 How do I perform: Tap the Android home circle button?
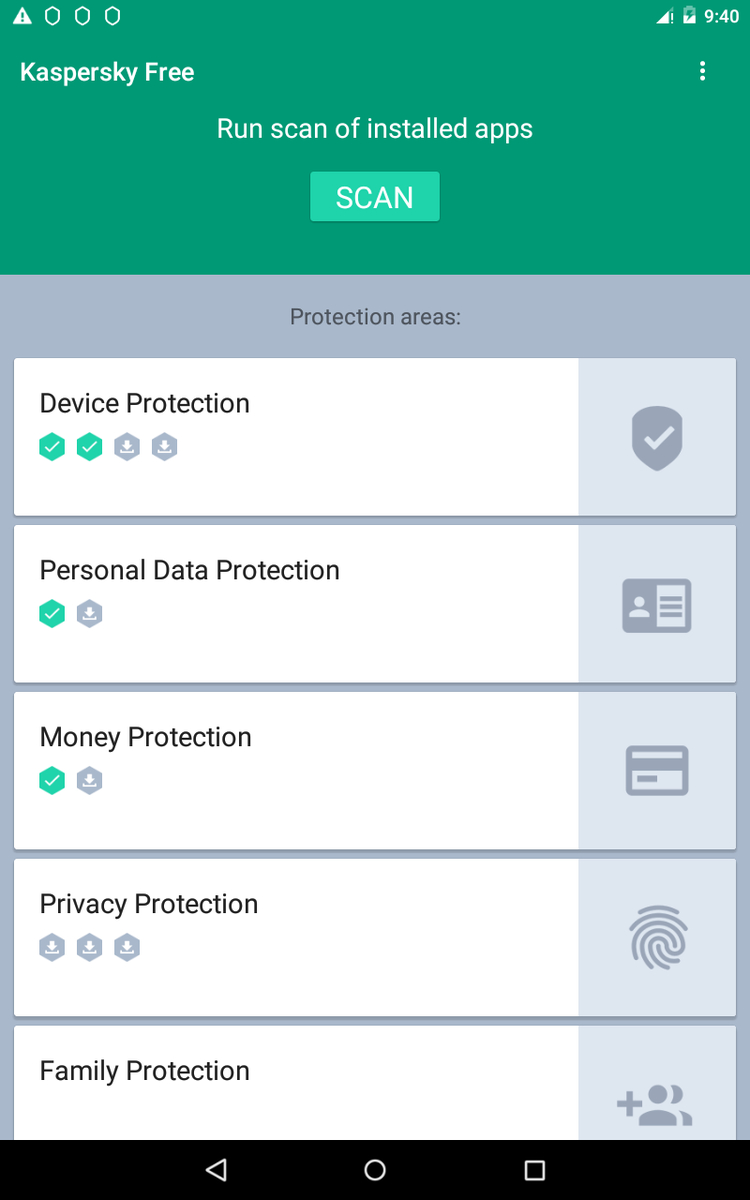pyautogui.click(x=375, y=1170)
